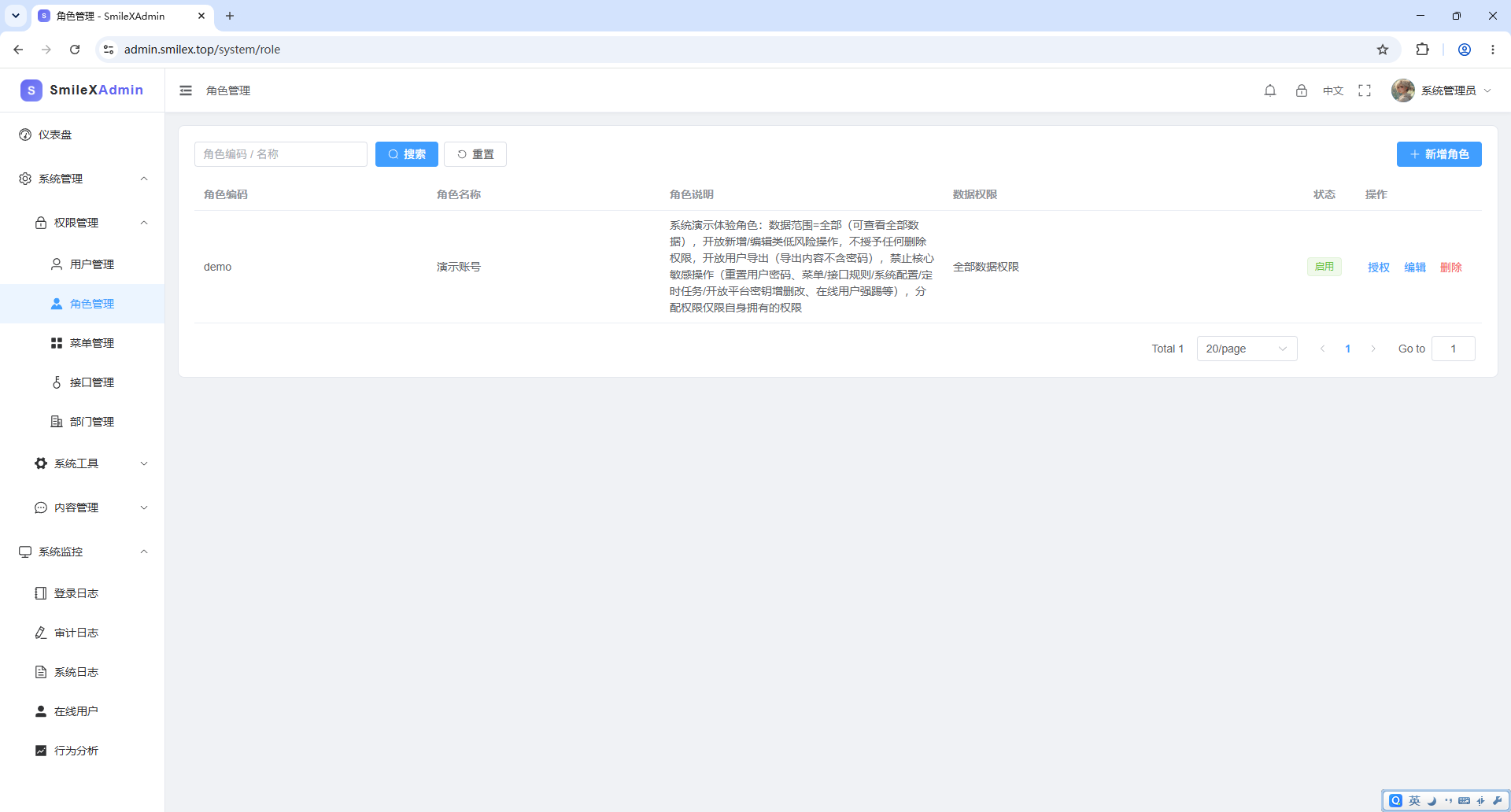Reload the page
1511x812 pixels.
(75, 50)
